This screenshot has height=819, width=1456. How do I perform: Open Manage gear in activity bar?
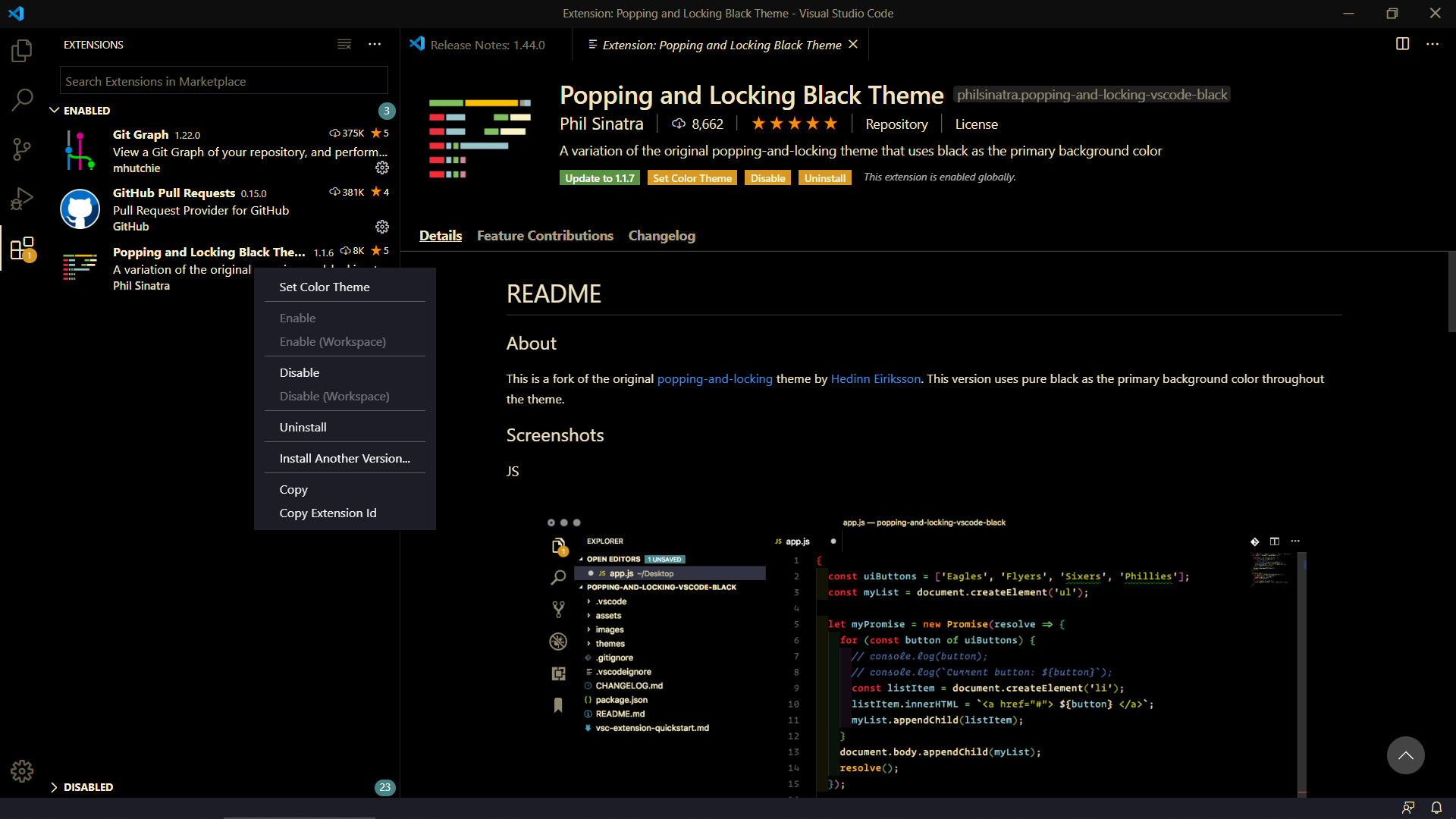(x=22, y=771)
